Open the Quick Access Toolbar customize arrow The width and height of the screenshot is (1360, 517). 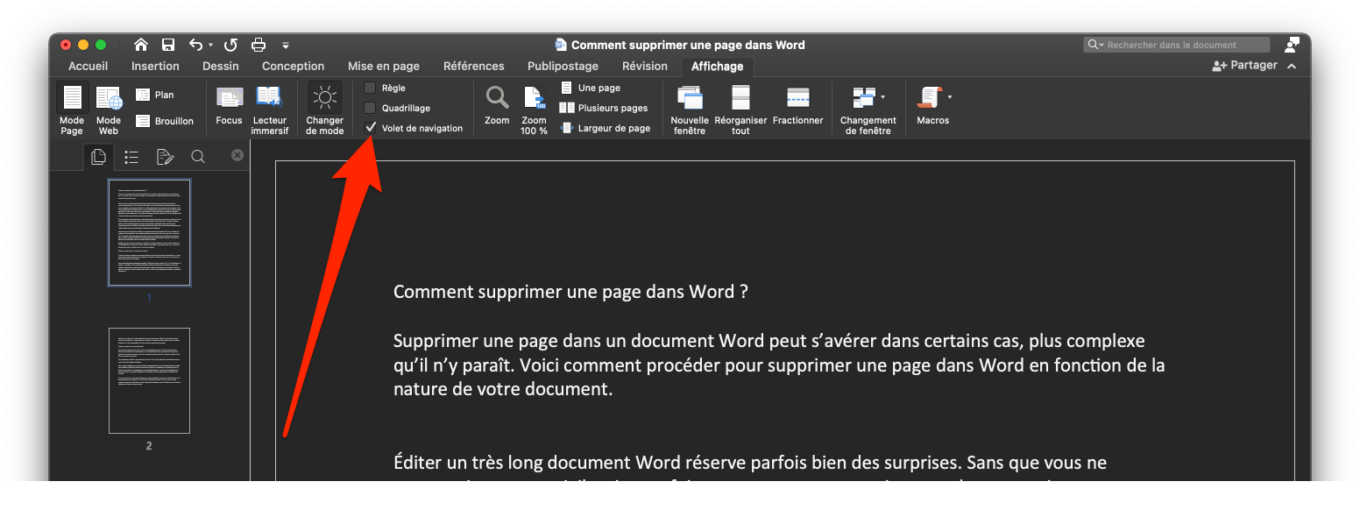coord(286,45)
